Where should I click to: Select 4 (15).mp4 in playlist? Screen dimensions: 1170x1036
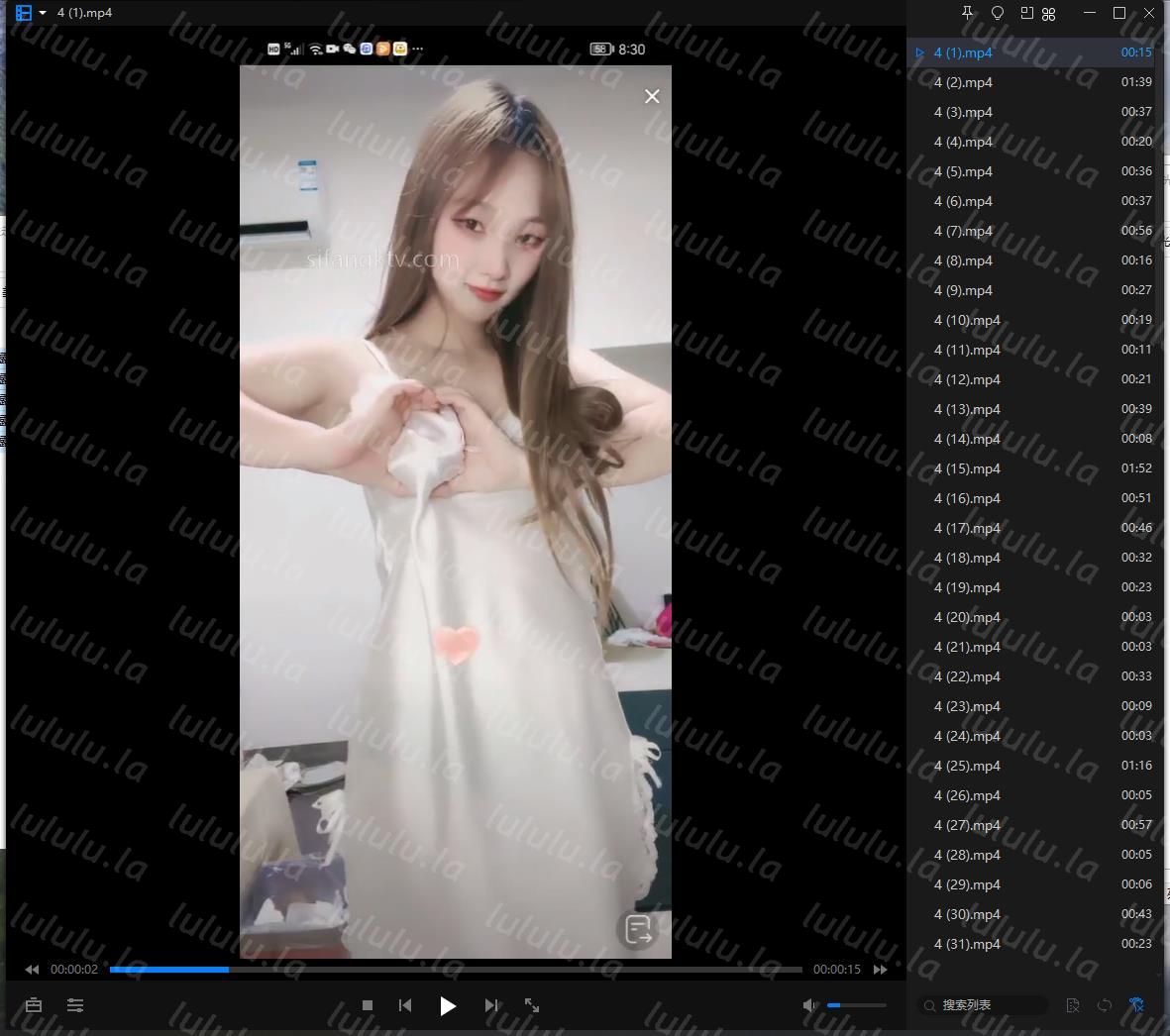pyautogui.click(x=967, y=468)
